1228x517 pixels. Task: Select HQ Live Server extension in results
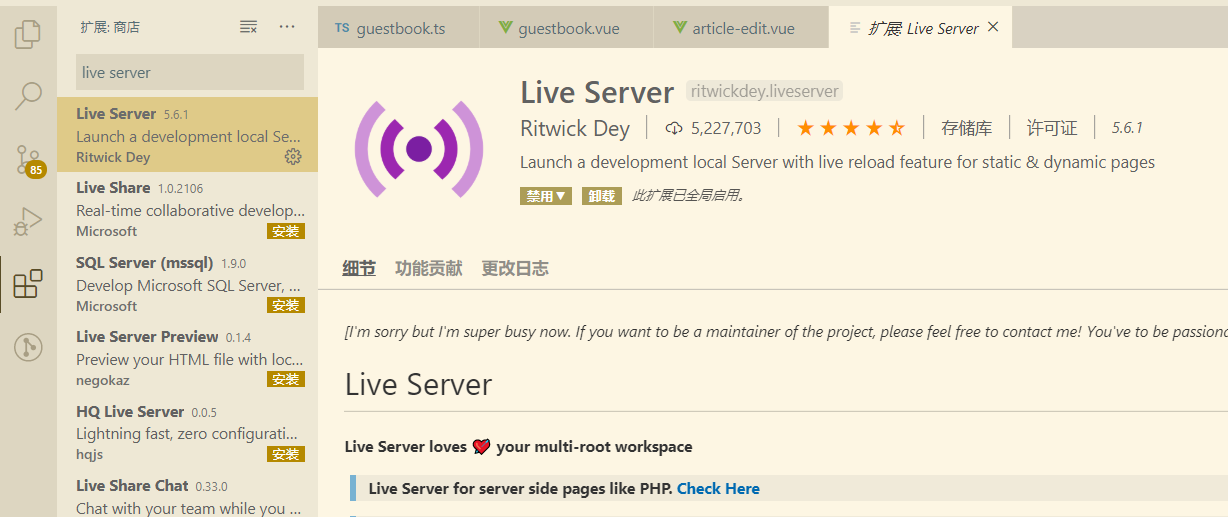click(188, 432)
